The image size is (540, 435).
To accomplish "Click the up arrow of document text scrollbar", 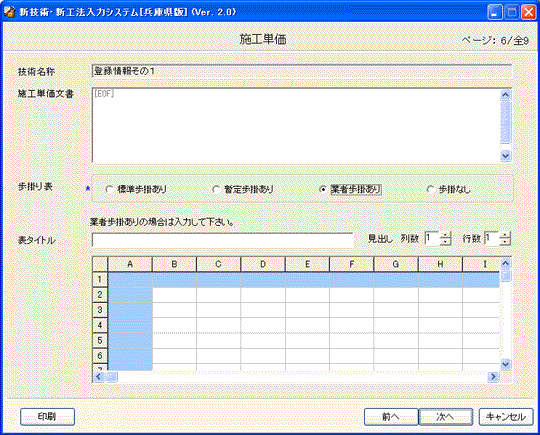I will 506,95.
